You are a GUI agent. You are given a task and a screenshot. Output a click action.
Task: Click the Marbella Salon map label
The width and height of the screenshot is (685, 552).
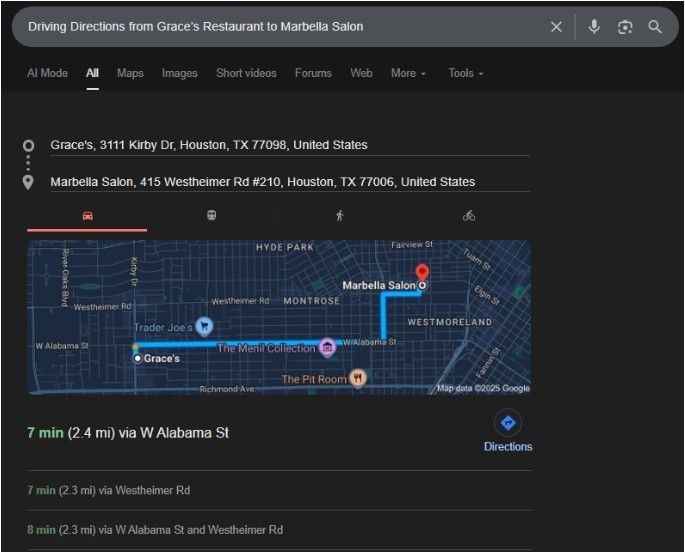[379, 286]
